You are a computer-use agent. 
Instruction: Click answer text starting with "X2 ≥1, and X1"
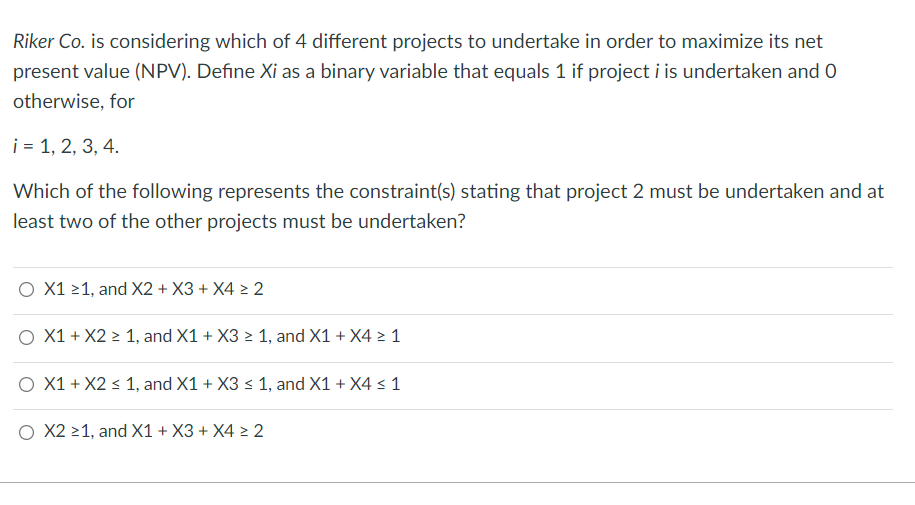point(153,431)
